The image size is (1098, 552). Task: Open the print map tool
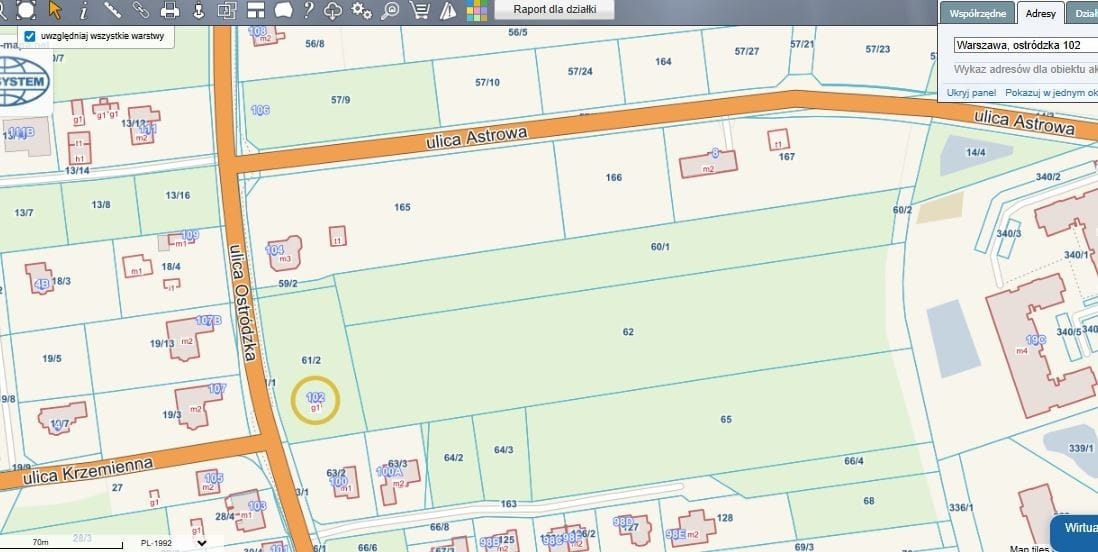170,10
